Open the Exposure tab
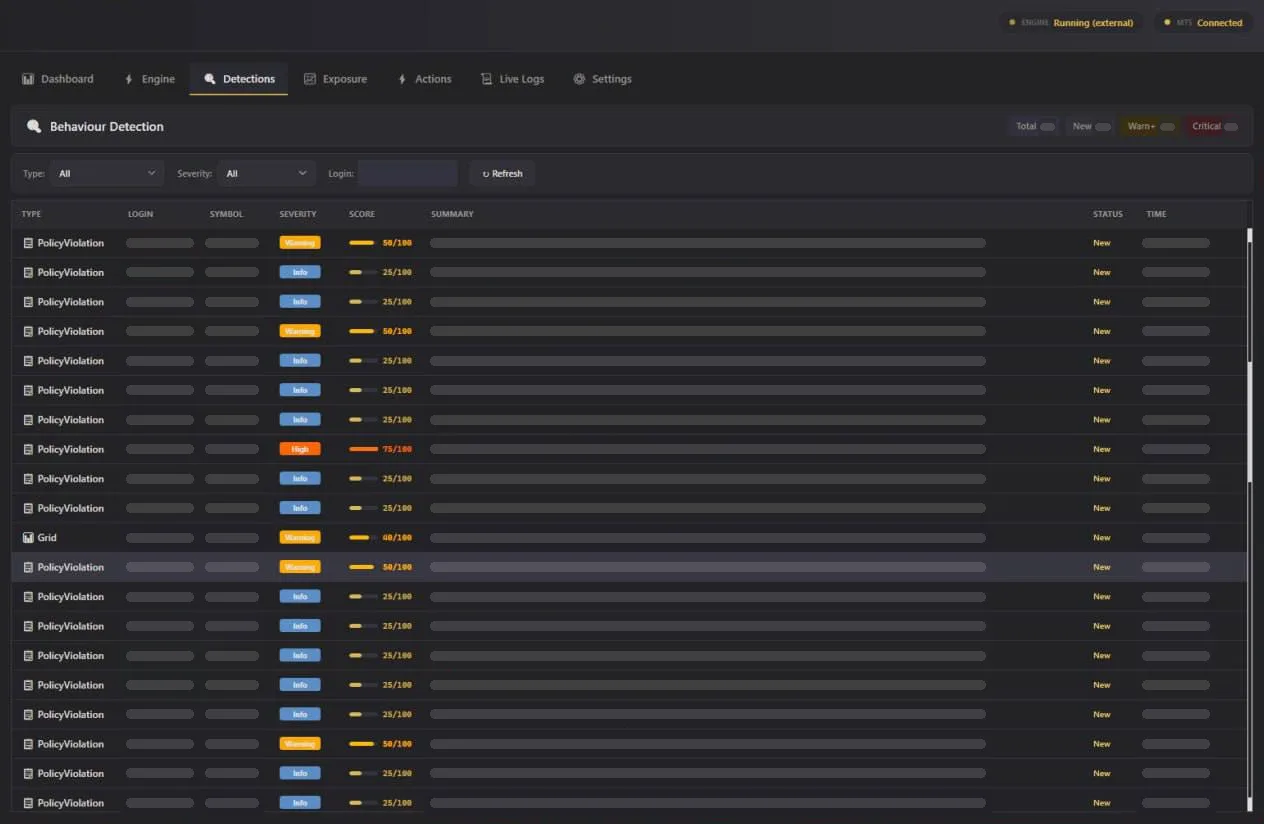The height and width of the screenshot is (824, 1264). coord(335,79)
